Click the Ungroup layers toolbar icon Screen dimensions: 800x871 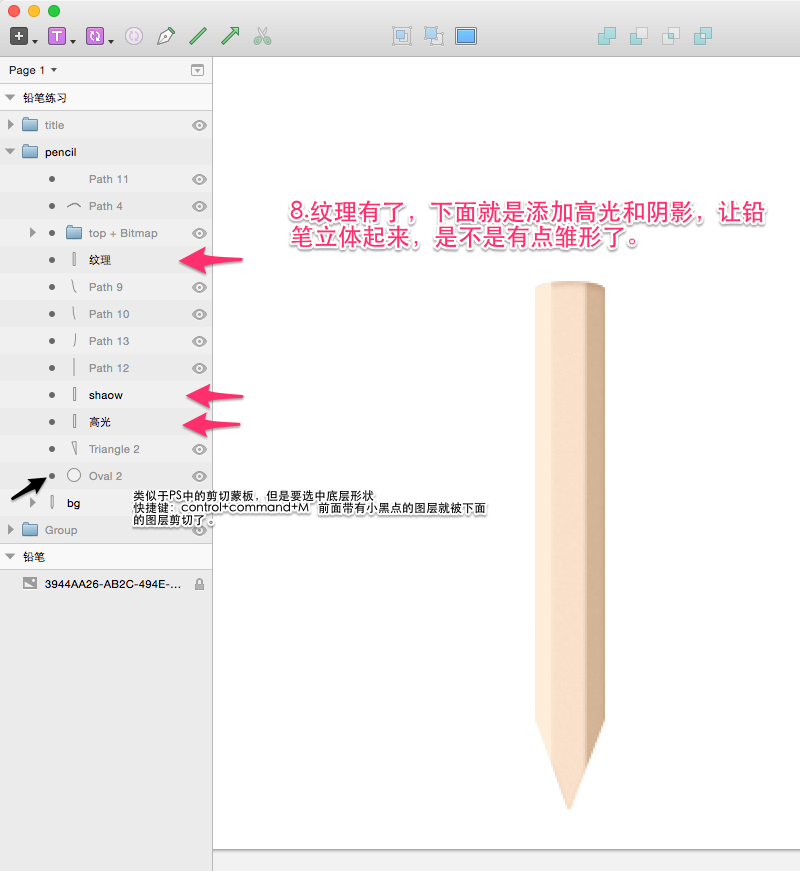(434, 36)
